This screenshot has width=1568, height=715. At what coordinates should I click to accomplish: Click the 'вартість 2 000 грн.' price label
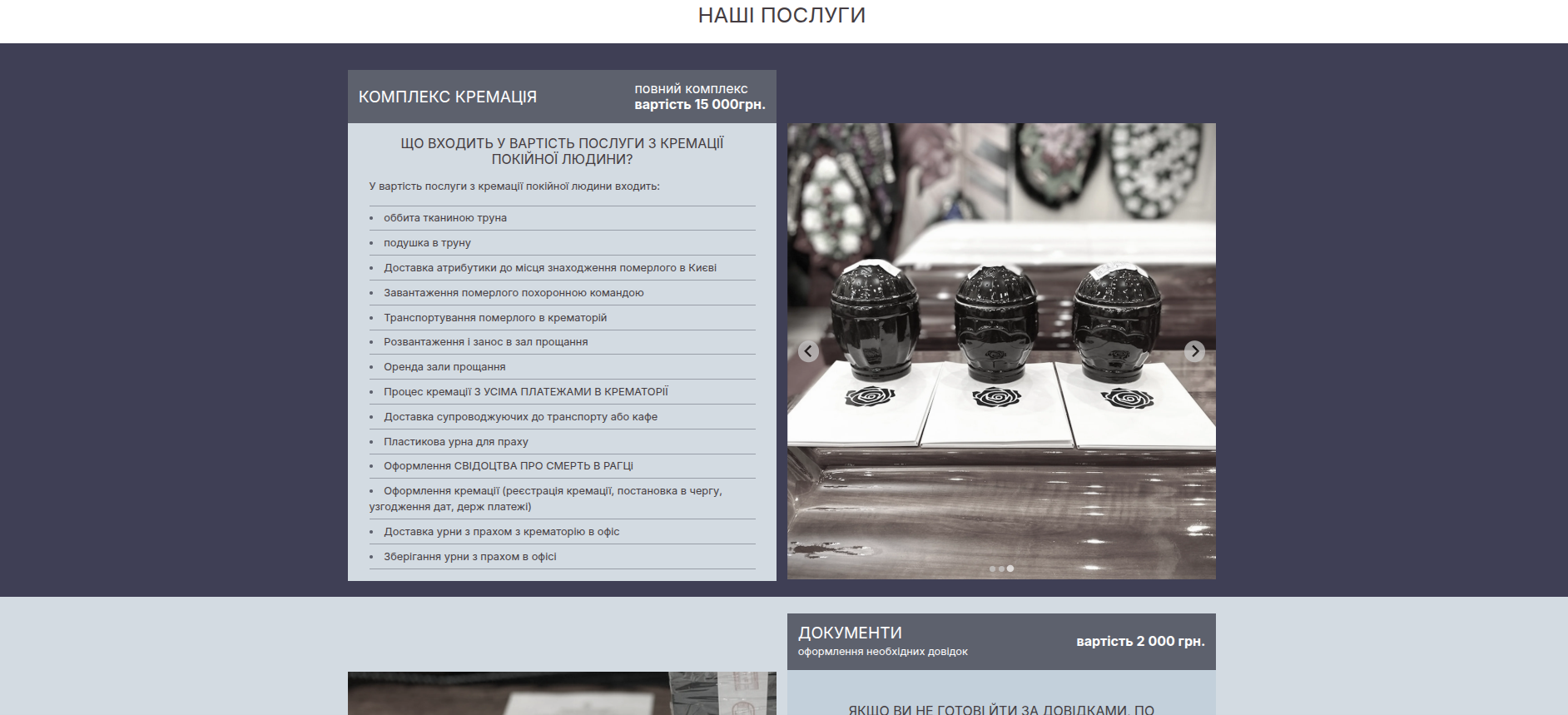(1140, 641)
